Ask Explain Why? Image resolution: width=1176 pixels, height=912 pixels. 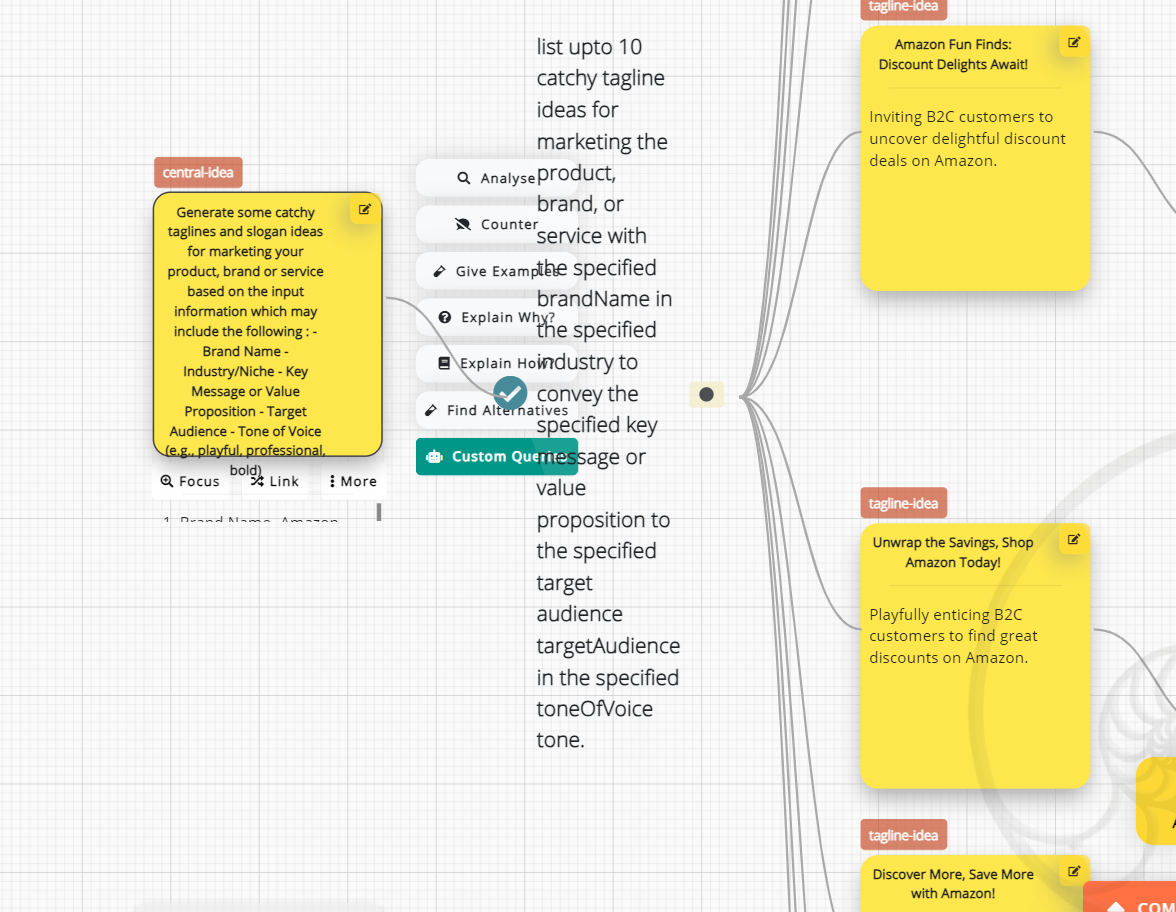click(496, 317)
